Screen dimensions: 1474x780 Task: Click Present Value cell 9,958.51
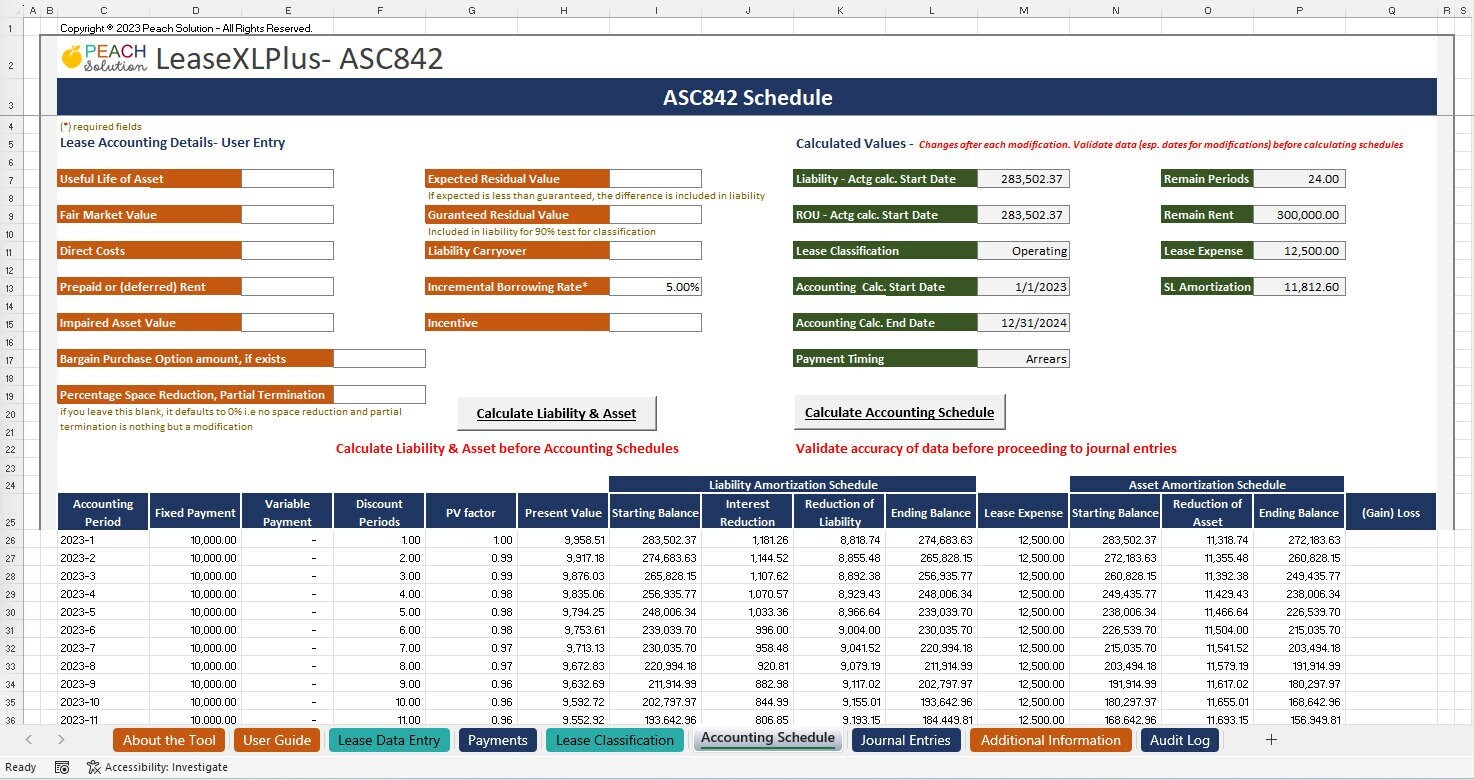[563, 540]
